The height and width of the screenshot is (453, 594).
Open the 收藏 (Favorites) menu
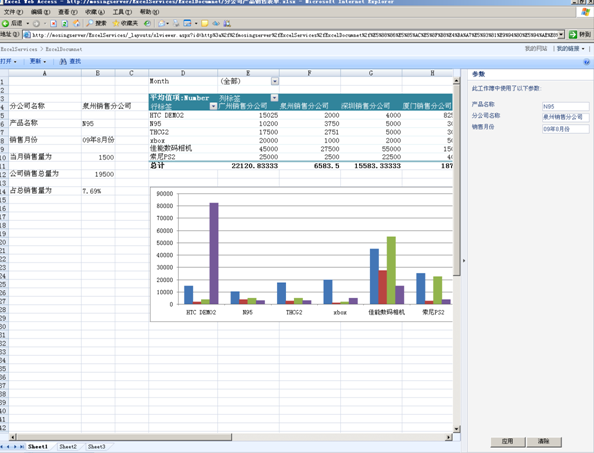95,12
